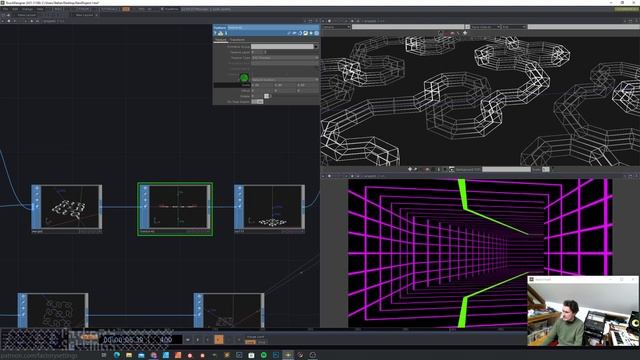Open the Primitive Group dropdown arrow
Screen dimensions: 640x360
point(316,47)
